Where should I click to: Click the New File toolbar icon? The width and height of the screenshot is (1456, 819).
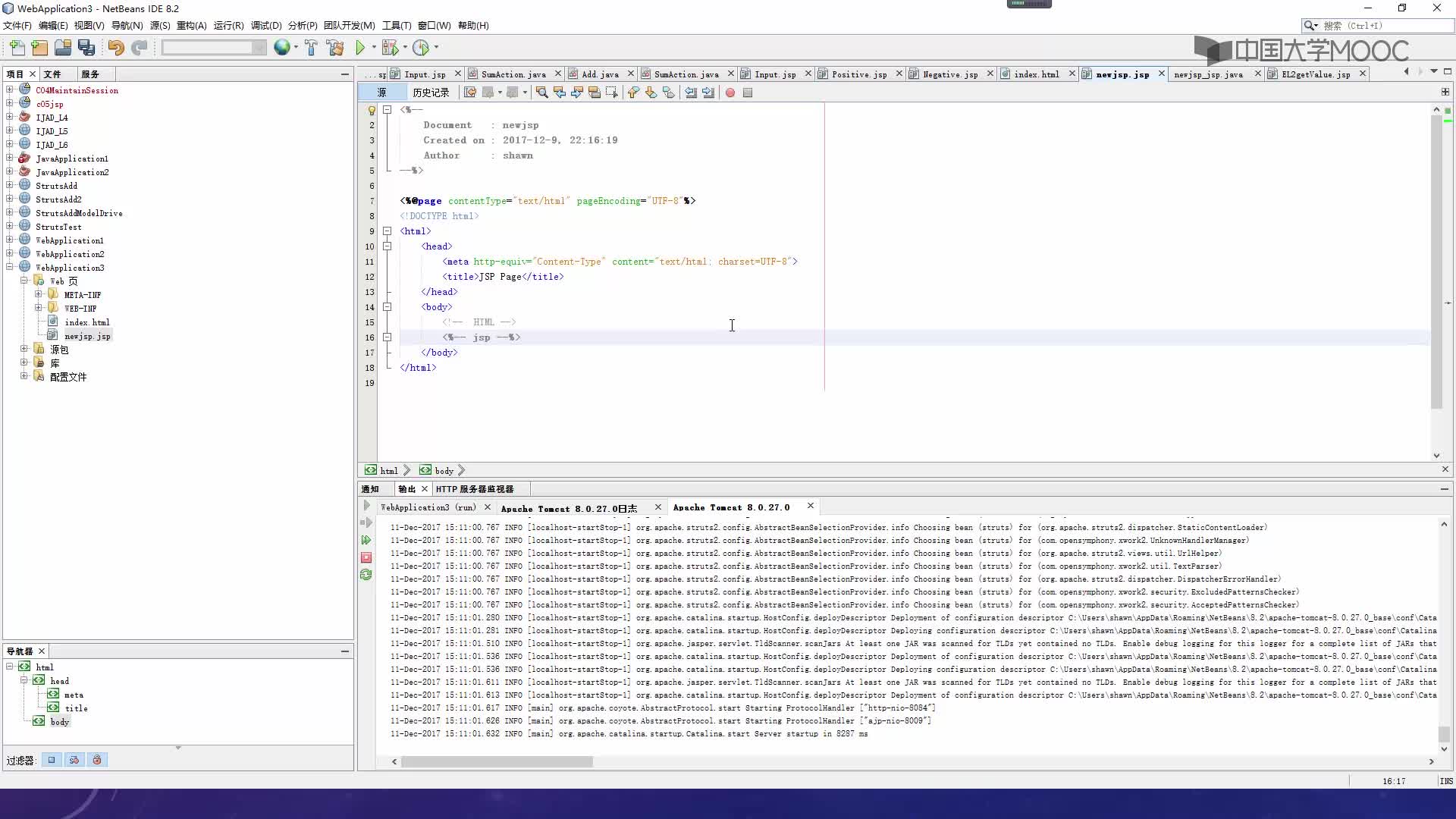17,48
